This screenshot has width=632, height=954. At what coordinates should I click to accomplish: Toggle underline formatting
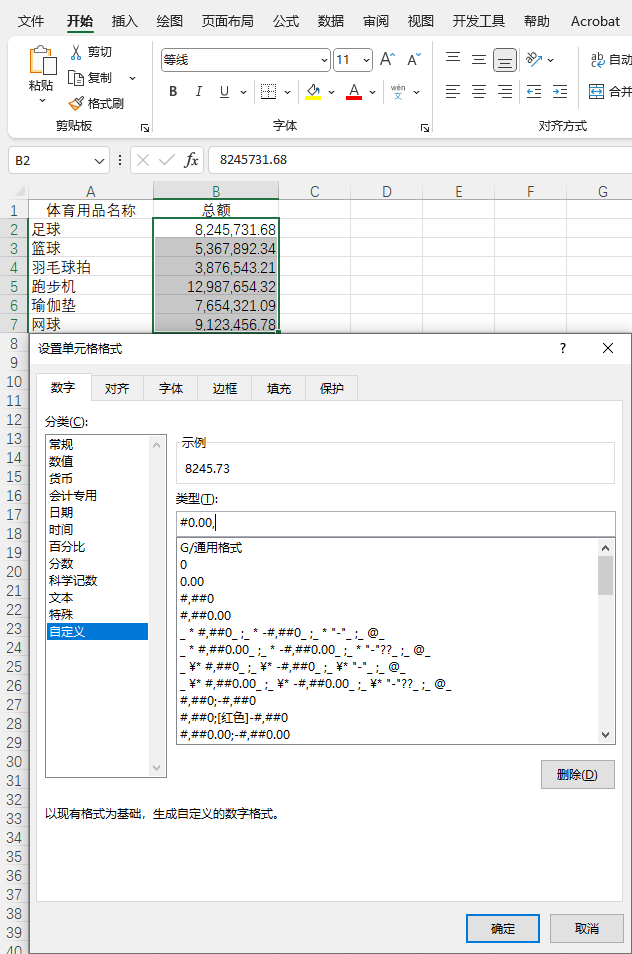tap(224, 91)
